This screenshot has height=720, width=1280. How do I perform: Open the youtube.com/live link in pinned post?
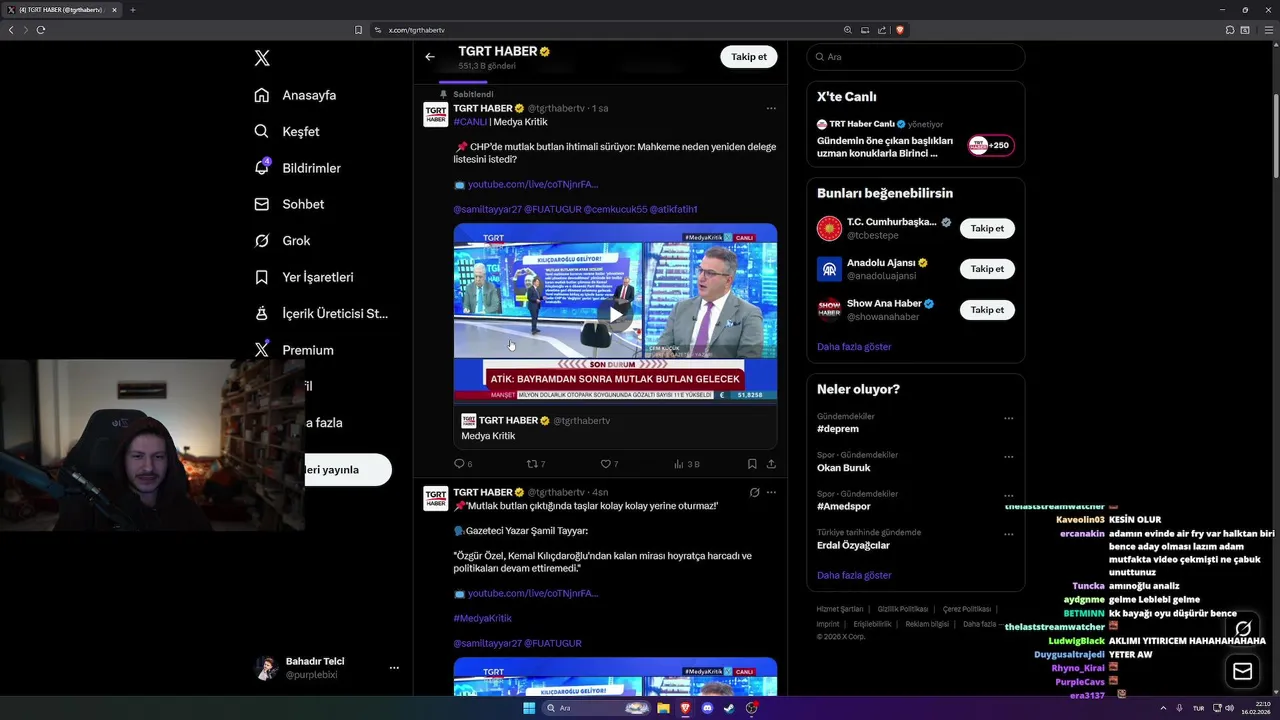(533, 184)
